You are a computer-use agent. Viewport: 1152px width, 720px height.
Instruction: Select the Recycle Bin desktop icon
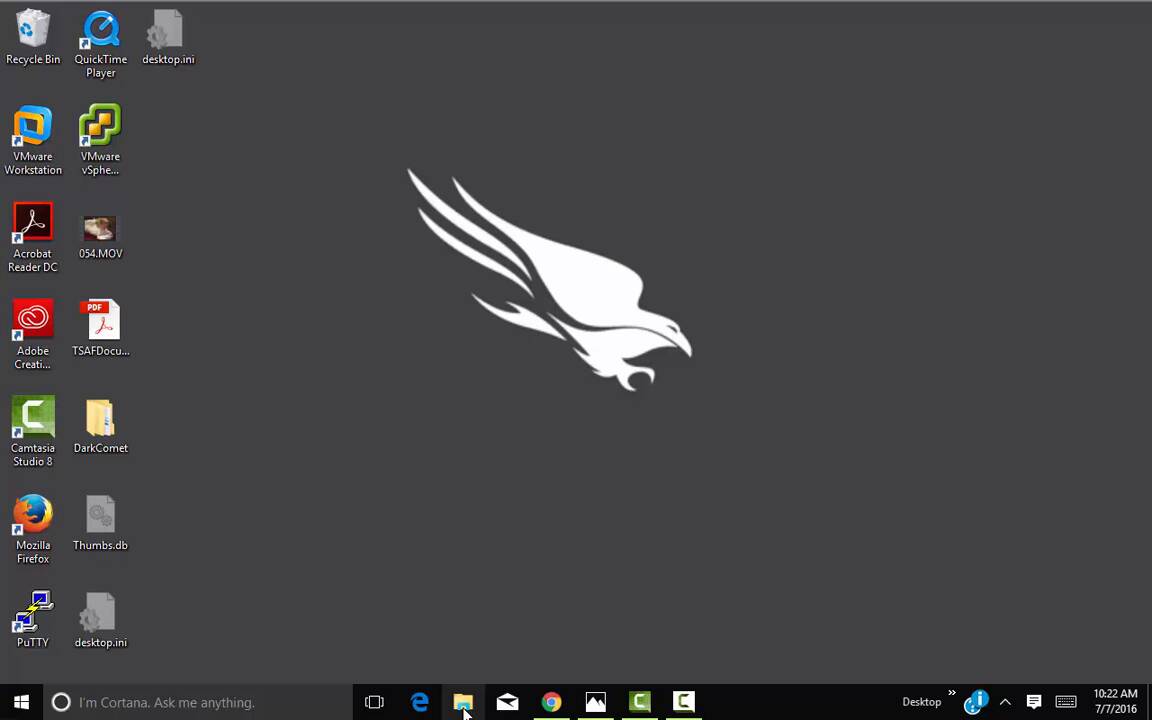coord(33,37)
